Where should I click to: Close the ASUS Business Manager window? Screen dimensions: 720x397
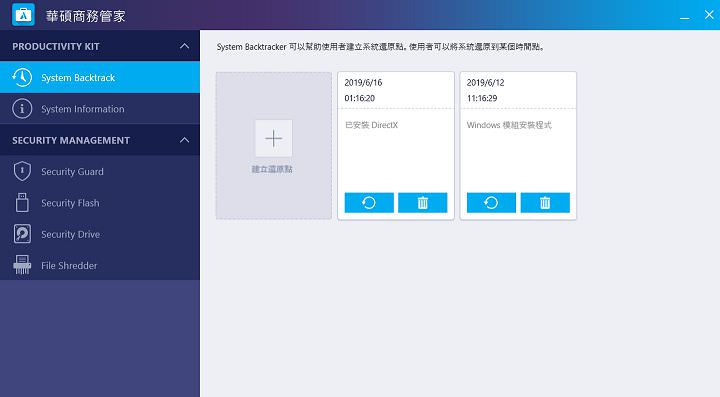point(709,15)
